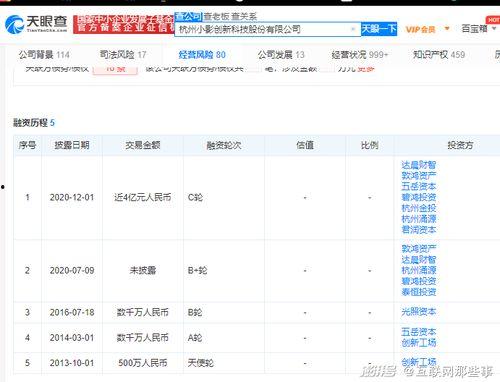Open 泰恒投资 investor link
Screen dimensions: 500x382
419,292
